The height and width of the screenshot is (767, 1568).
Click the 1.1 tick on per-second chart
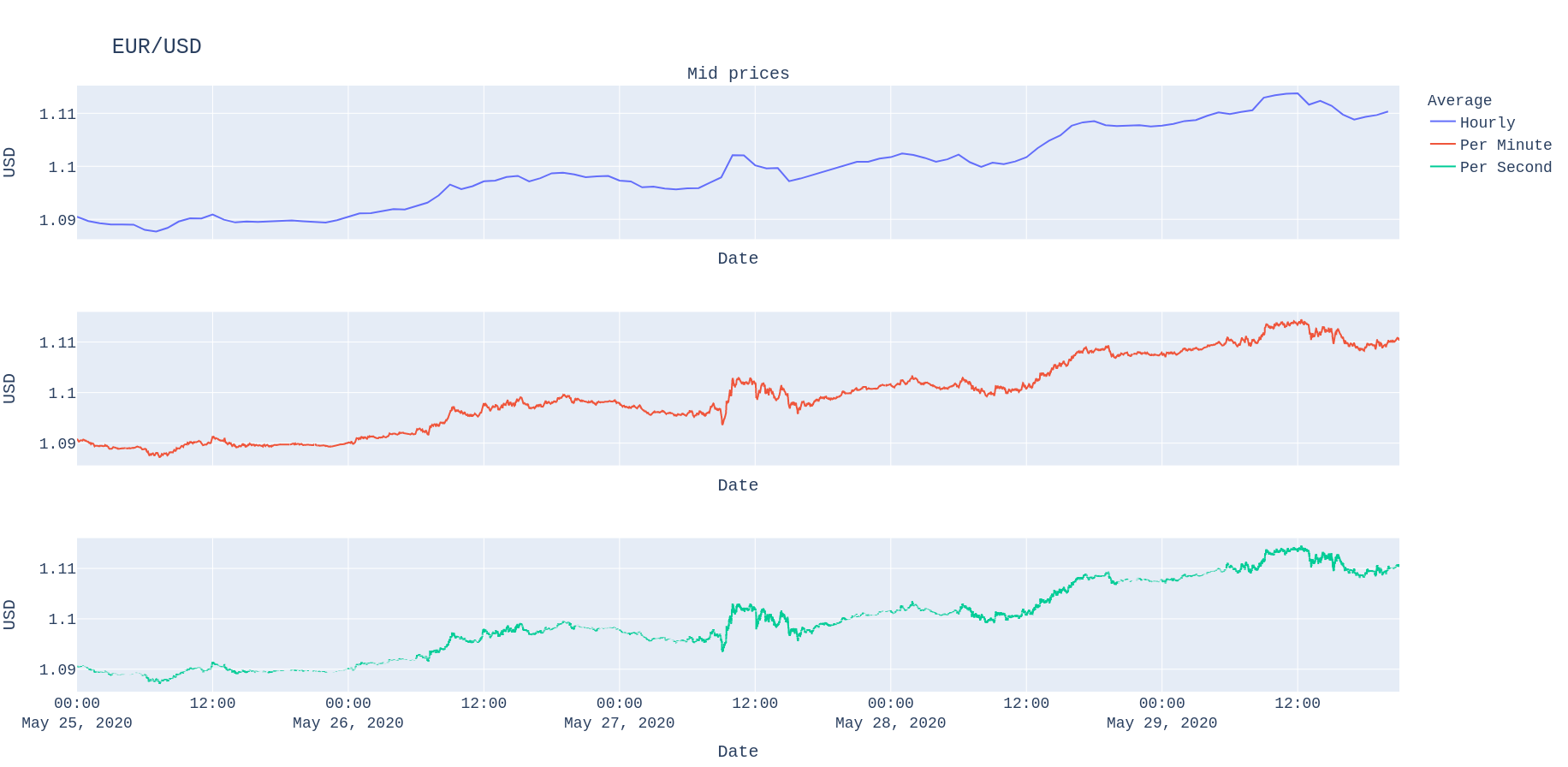tap(62, 619)
